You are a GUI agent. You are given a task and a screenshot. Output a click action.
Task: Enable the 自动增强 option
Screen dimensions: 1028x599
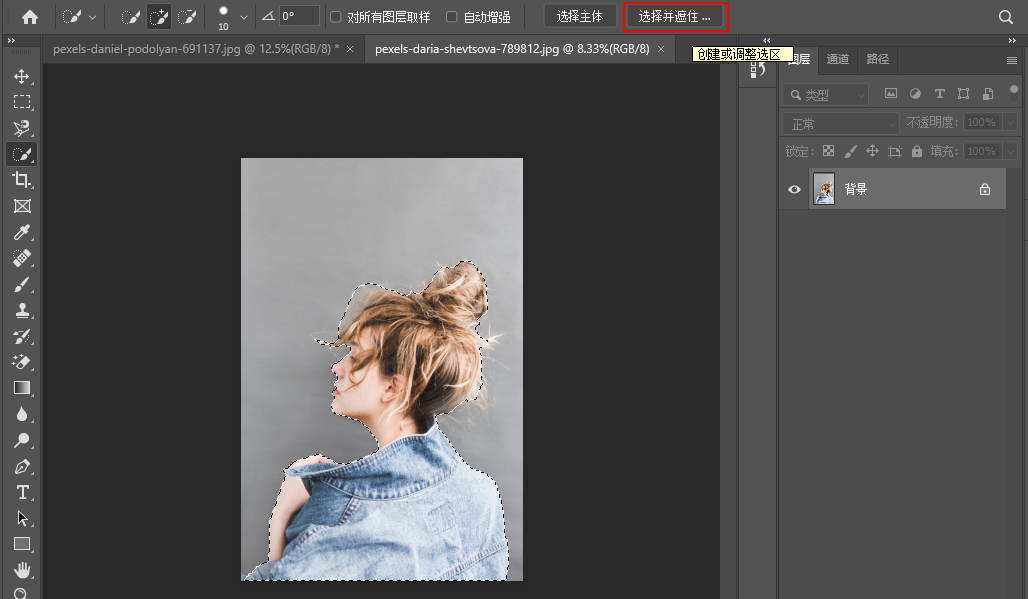pos(452,16)
